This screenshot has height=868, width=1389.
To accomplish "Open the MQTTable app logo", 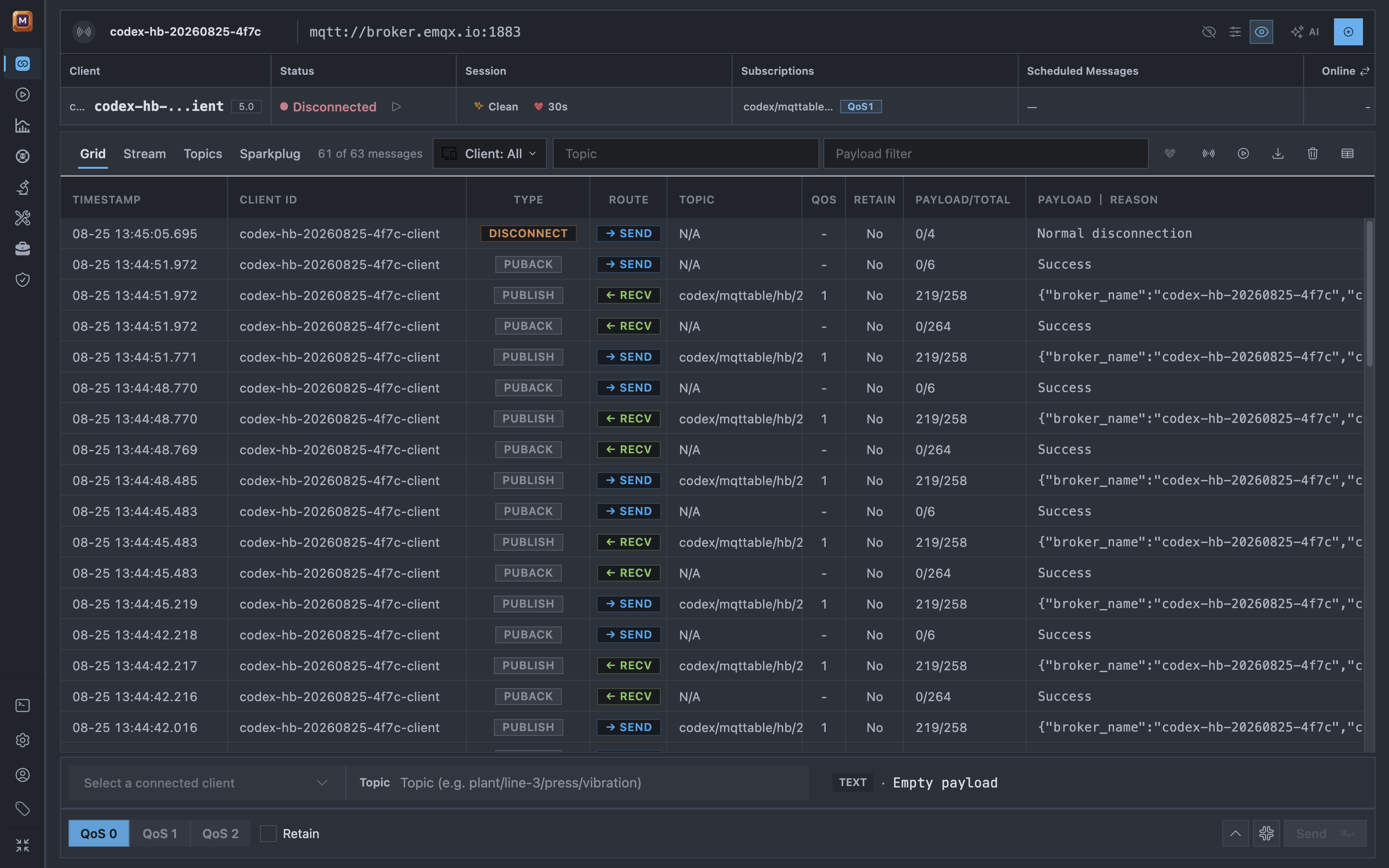I will [22, 21].
